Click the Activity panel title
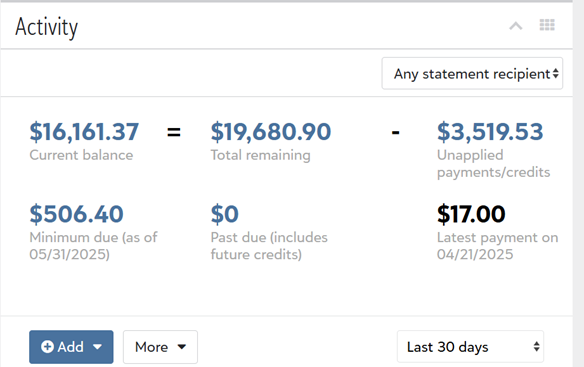Viewport: 584px width, 367px height. click(x=47, y=27)
